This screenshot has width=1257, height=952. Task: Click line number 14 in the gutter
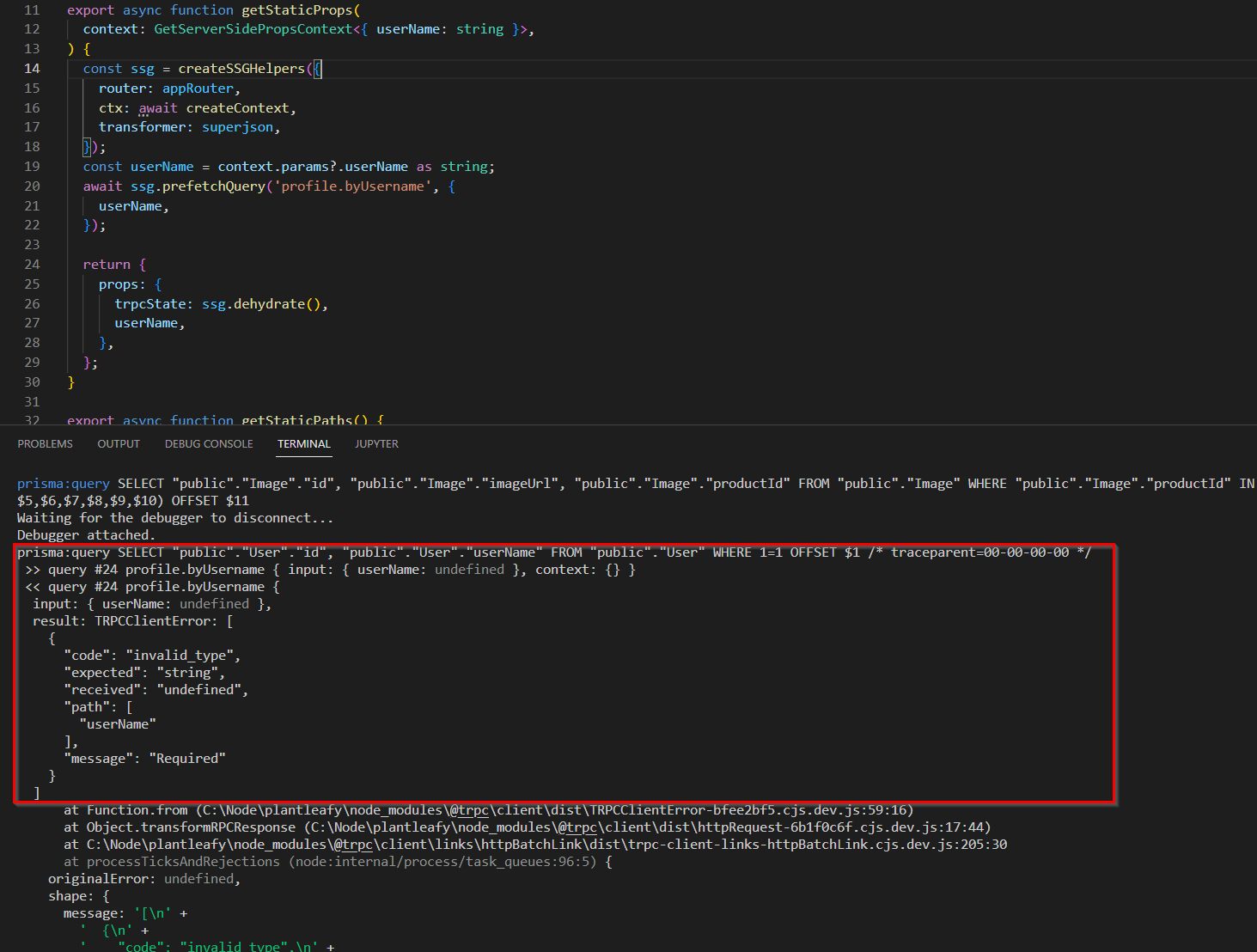(32, 69)
